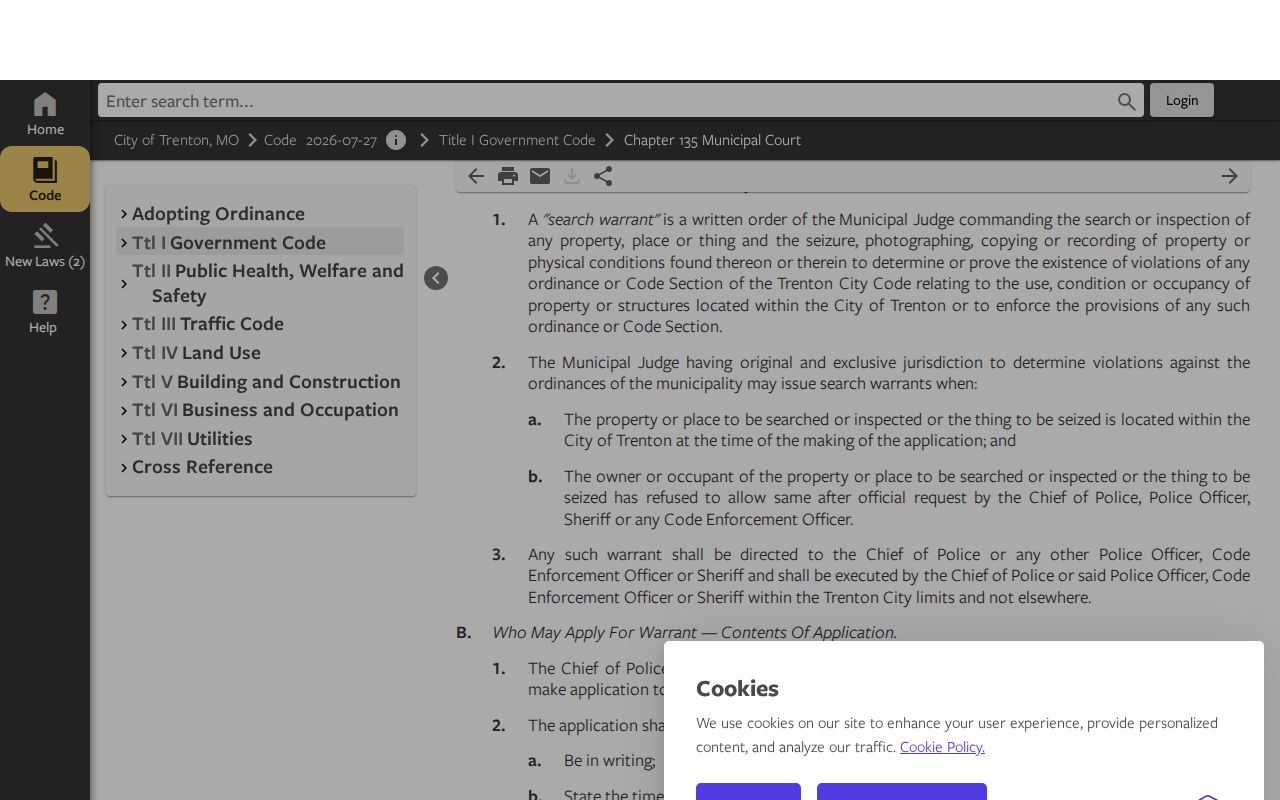The width and height of the screenshot is (1280, 800).
Task: Print this chapter
Action: tap(508, 176)
